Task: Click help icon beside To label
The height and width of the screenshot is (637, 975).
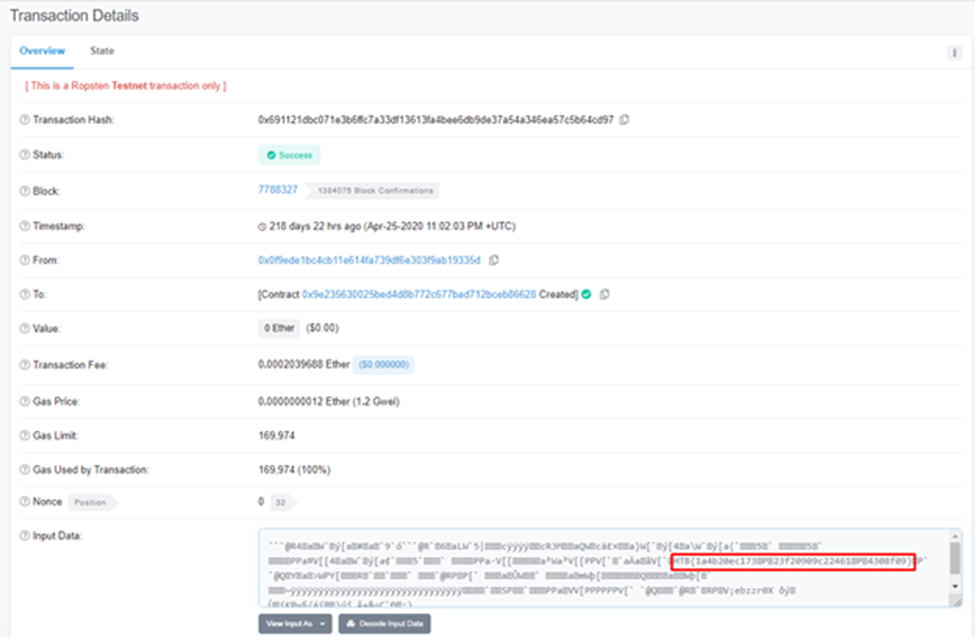Action: (x=24, y=294)
